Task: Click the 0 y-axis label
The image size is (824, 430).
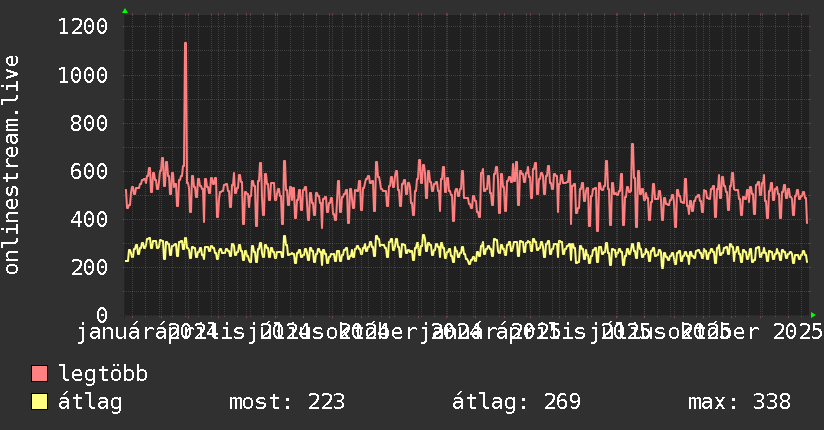Action: [x=102, y=315]
